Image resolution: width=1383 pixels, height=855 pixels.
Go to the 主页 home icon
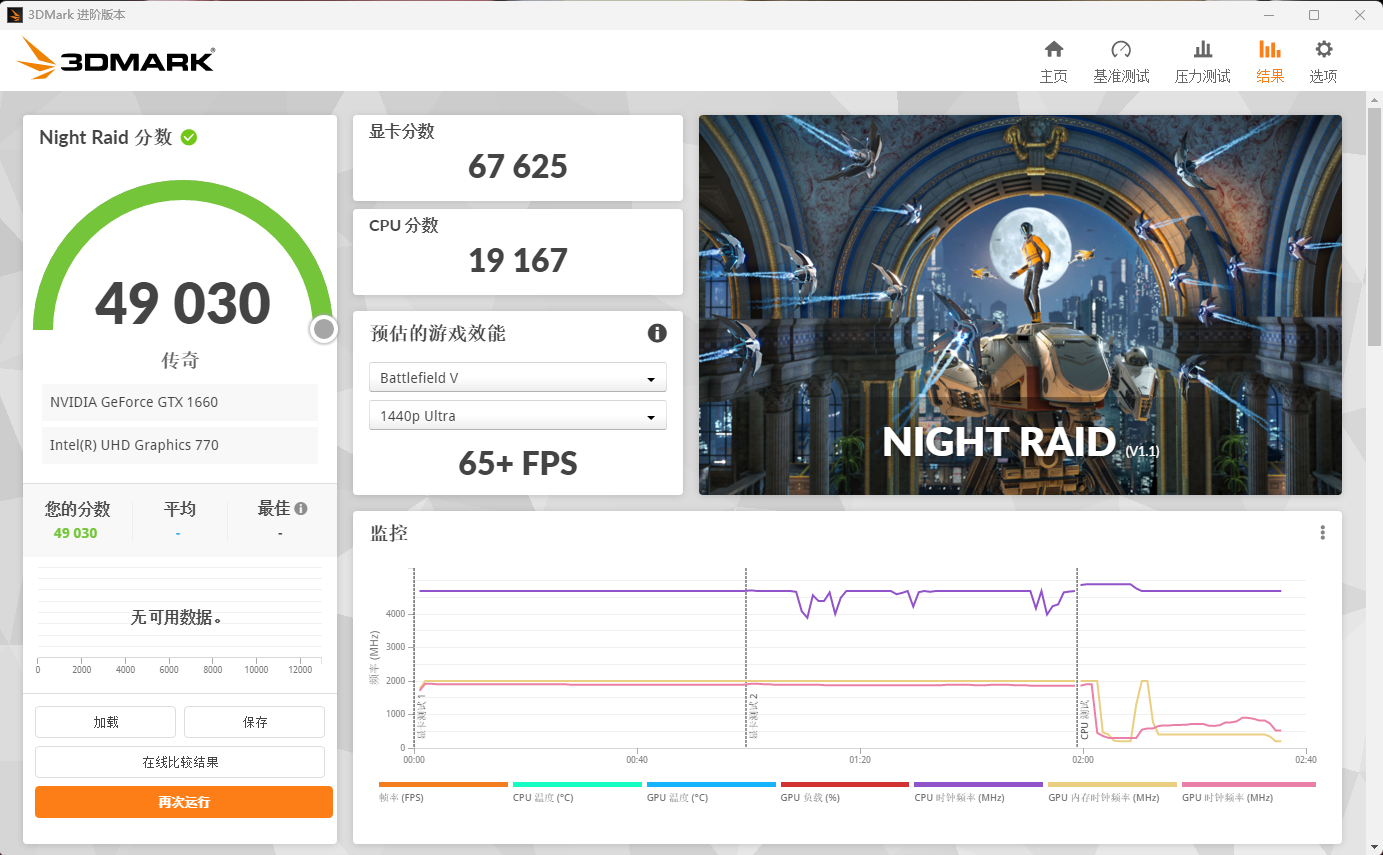coord(1053,49)
